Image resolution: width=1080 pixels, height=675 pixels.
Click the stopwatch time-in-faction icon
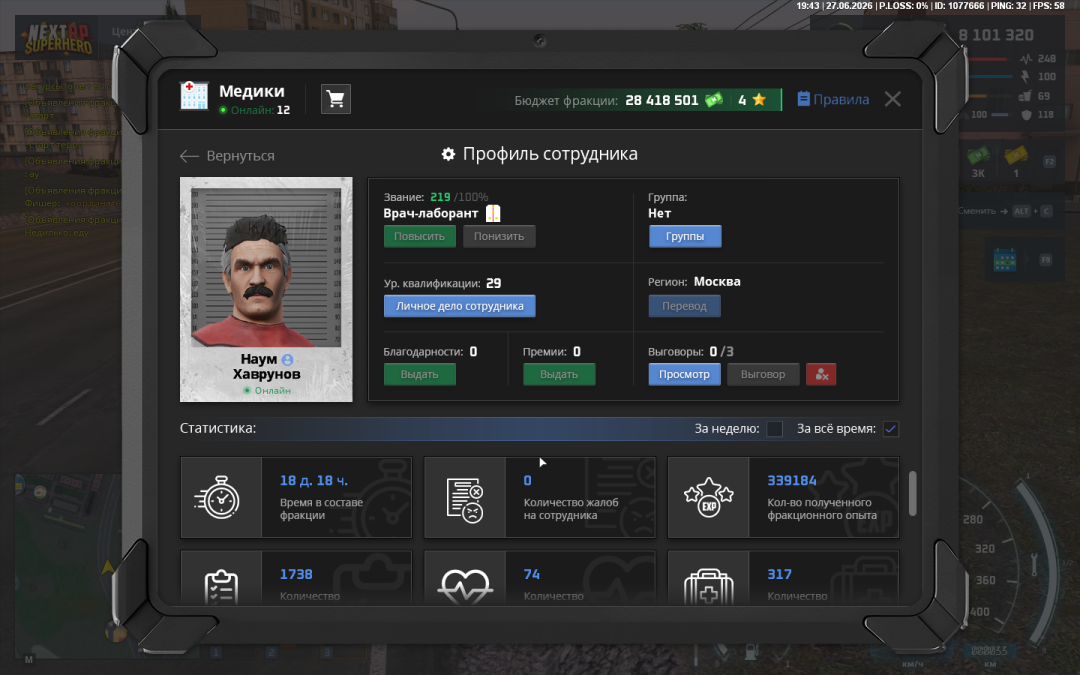[218, 497]
